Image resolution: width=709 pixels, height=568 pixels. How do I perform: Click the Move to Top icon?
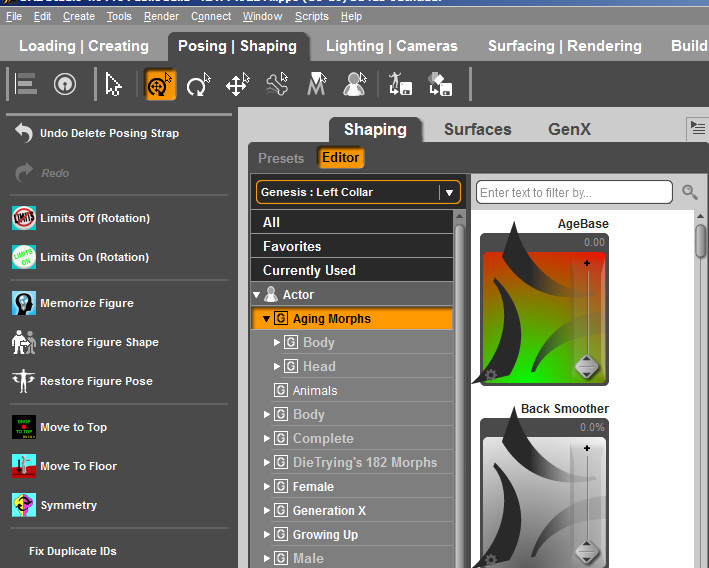coord(24,427)
